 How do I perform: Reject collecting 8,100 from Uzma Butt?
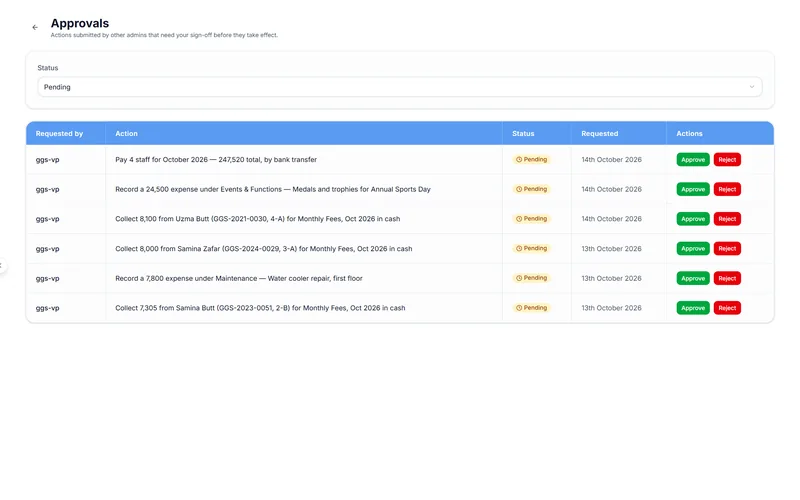pyautogui.click(x=727, y=219)
